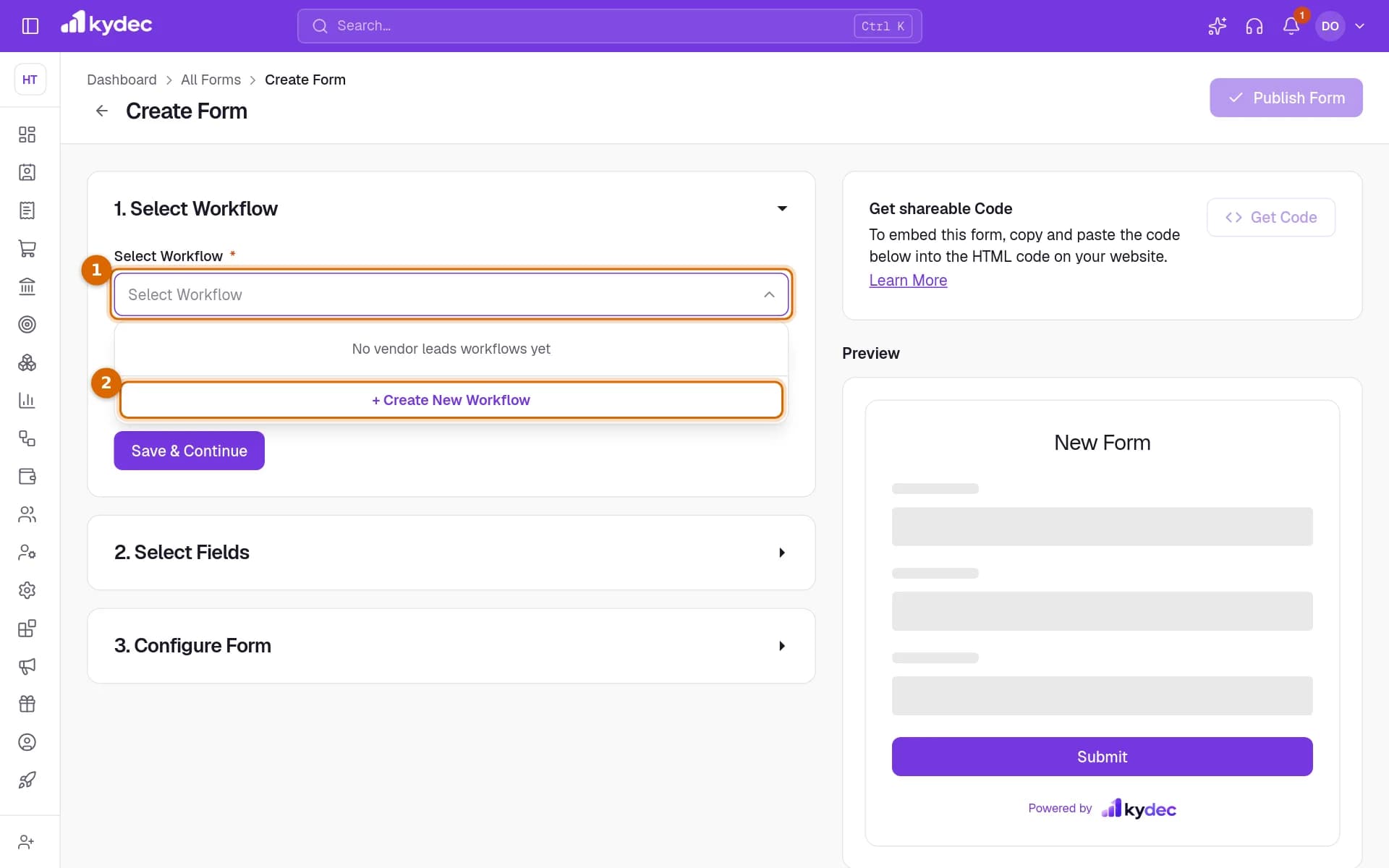Screen dimensions: 1389x868
Task: Toggle the sidebar panel icon
Action: (x=30, y=26)
